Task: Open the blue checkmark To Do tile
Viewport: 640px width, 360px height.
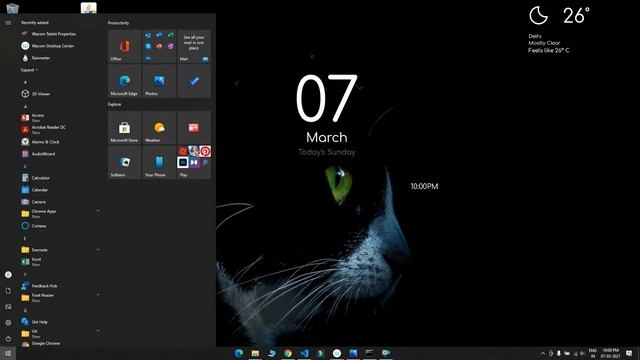Action: 194,81
